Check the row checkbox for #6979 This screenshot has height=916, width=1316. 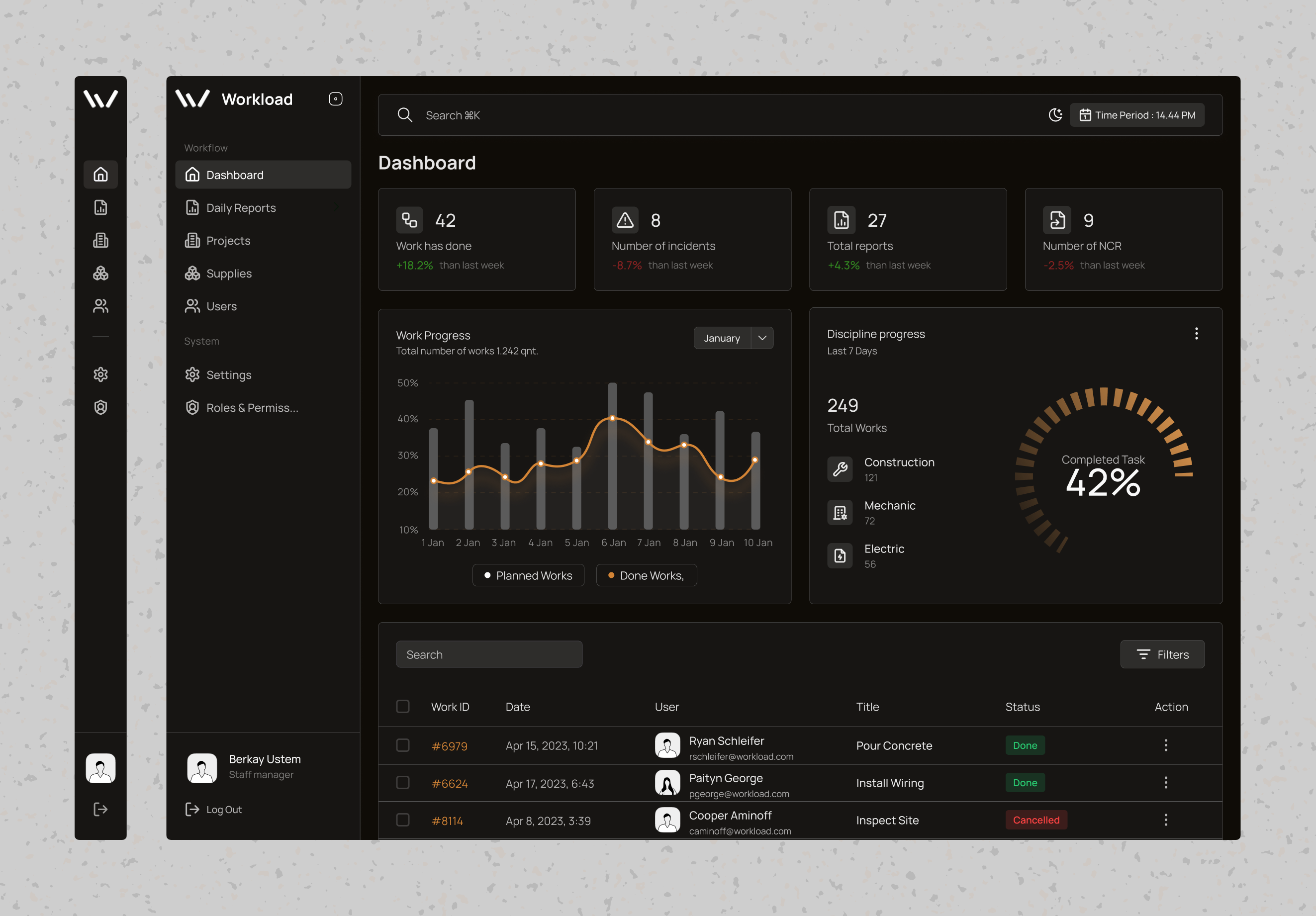[x=403, y=745]
